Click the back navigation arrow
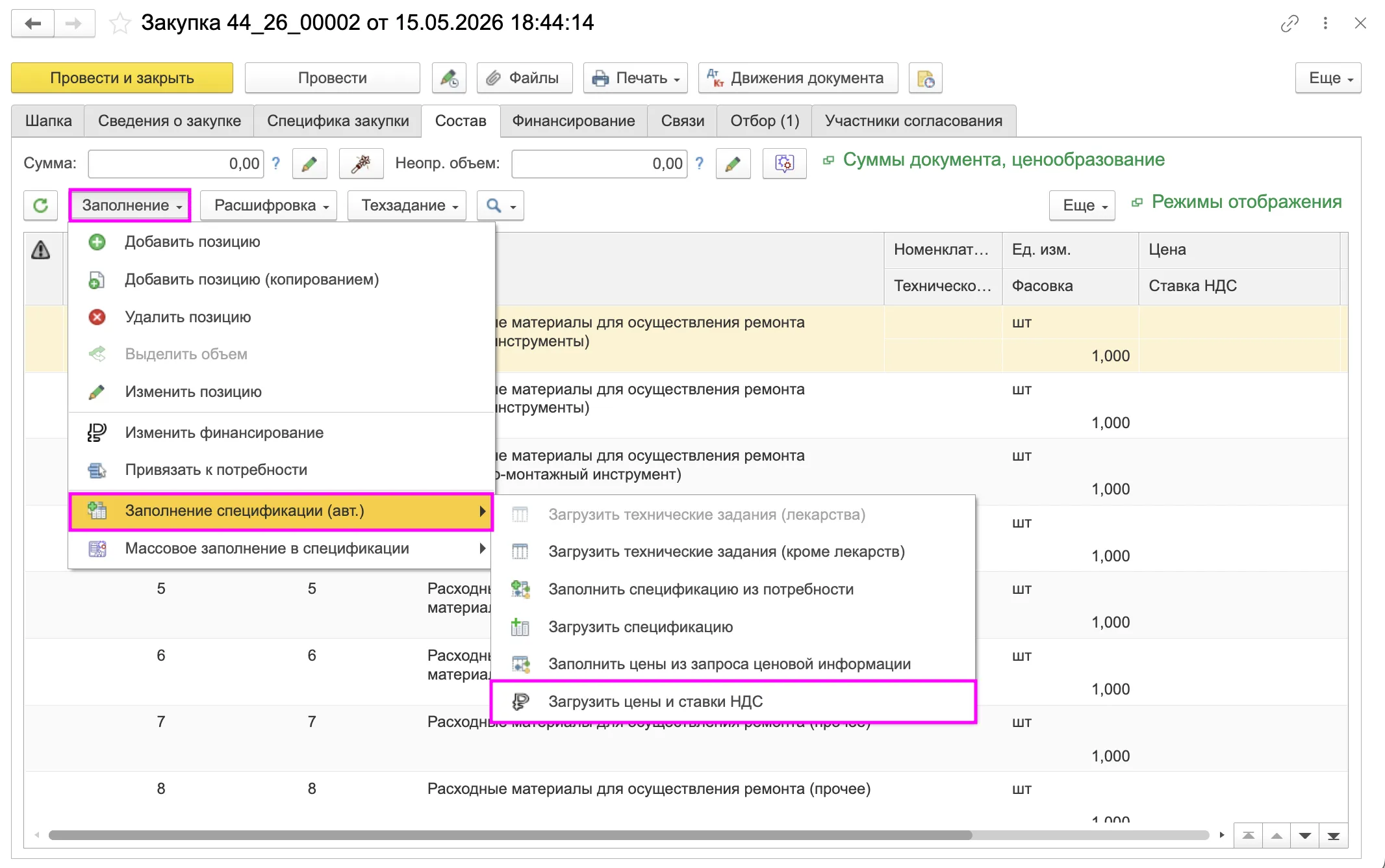The image size is (1385, 868). [x=32, y=23]
